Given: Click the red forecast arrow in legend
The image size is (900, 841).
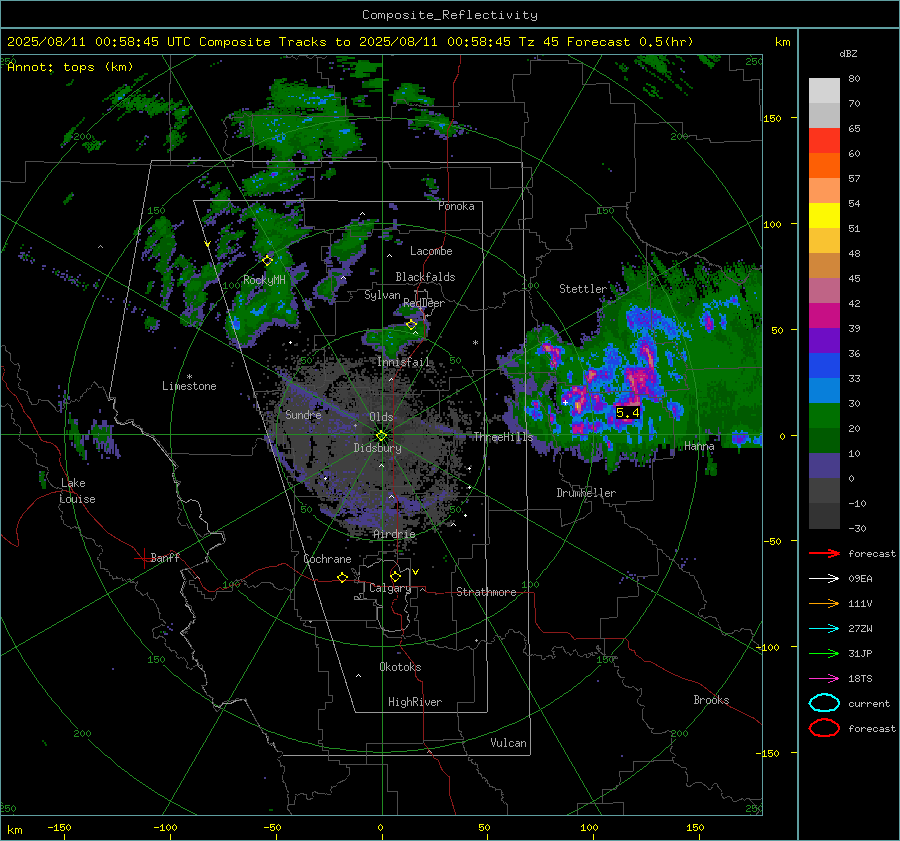Looking at the screenshot, I should coord(824,553).
